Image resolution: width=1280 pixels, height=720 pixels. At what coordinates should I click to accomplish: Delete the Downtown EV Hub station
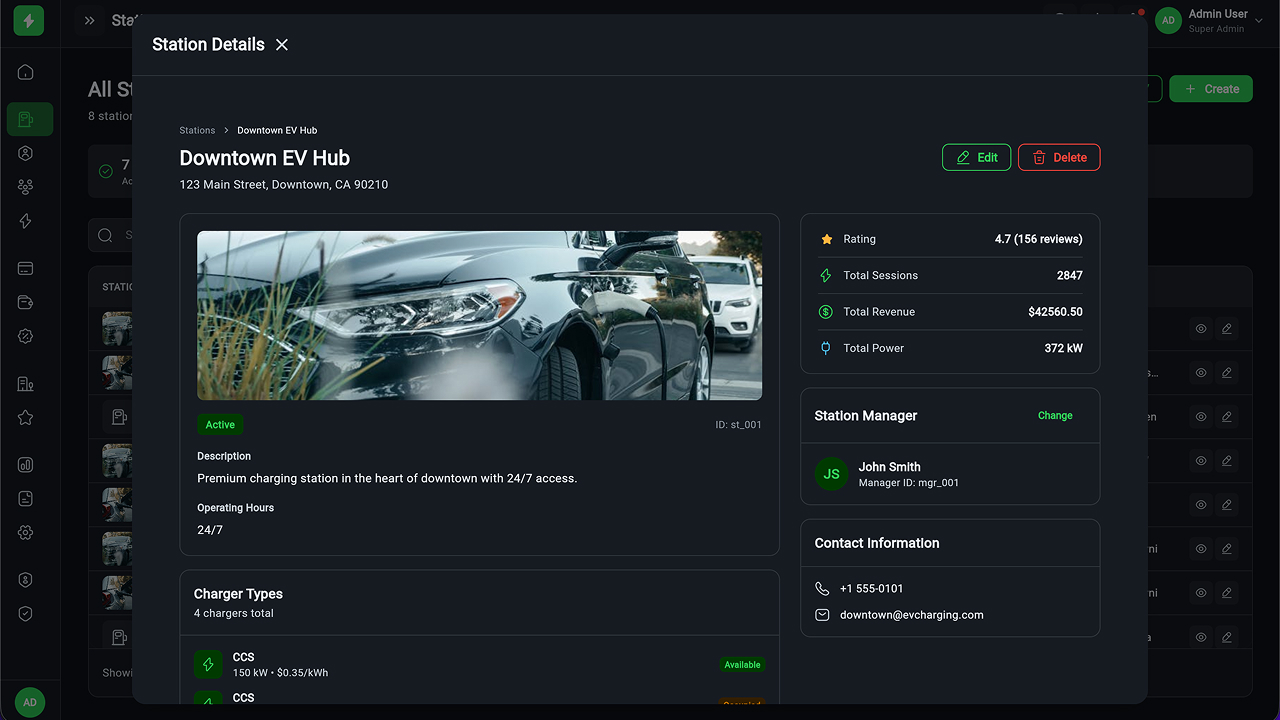pos(1059,158)
